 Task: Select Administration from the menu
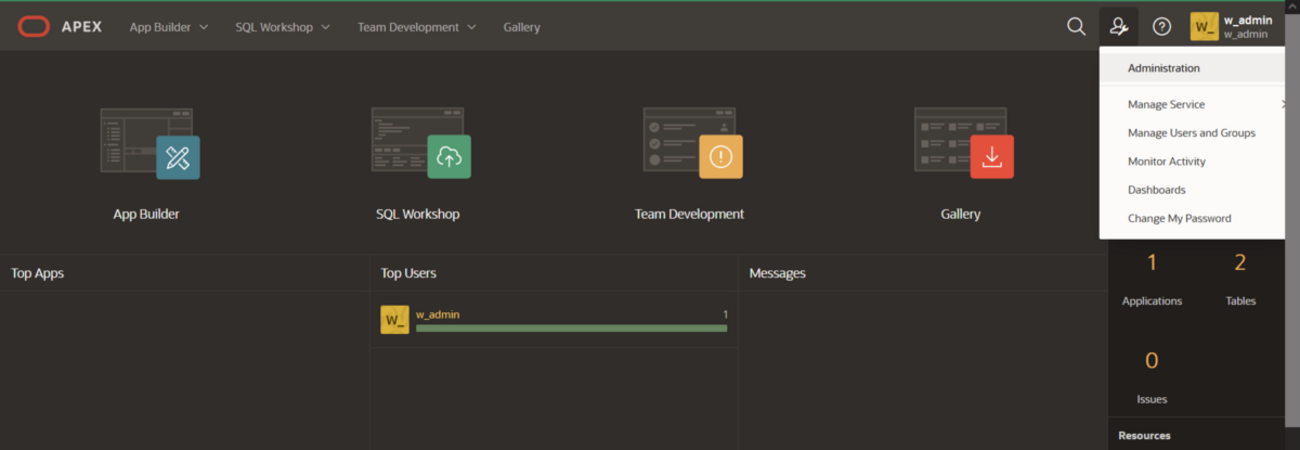pos(1163,68)
